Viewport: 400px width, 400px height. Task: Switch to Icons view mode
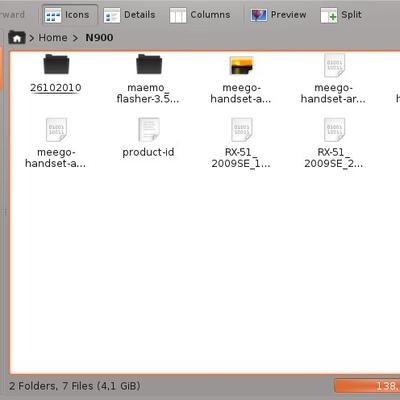click(x=70, y=15)
